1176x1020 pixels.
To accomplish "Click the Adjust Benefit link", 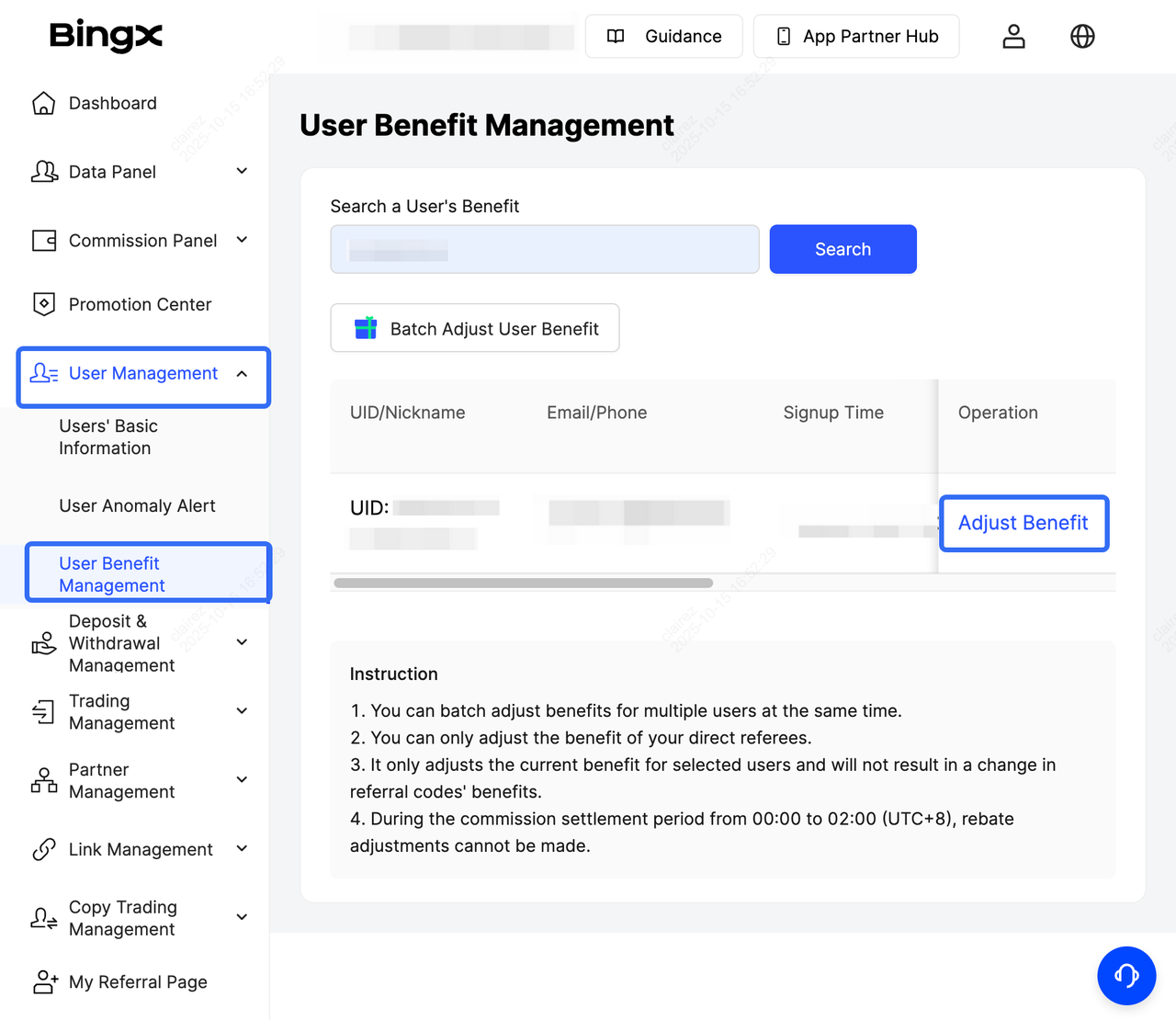I will pyautogui.click(x=1023, y=523).
